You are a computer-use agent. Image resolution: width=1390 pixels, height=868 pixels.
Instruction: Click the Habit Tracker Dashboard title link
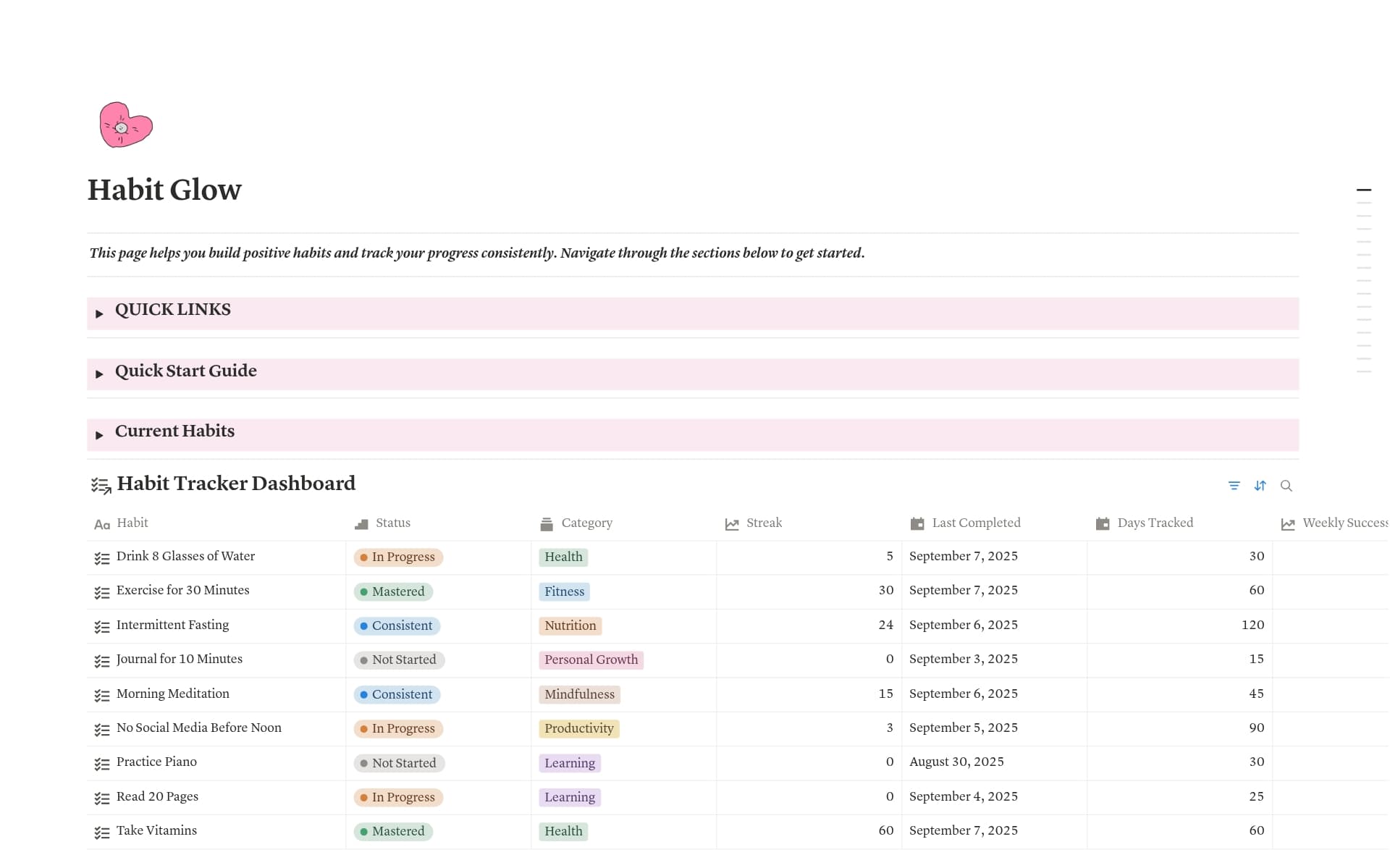[x=236, y=484]
